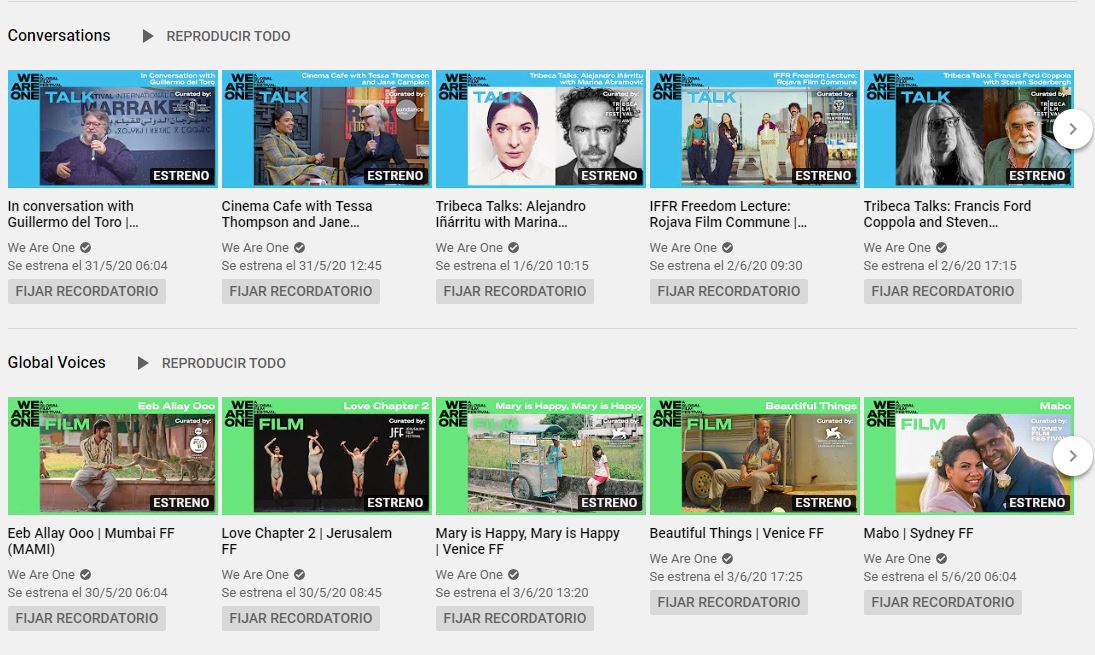This screenshot has width=1095, height=655.
Task: Open We Are One channel under Guillermo del Toro
Action: point(41,248)
